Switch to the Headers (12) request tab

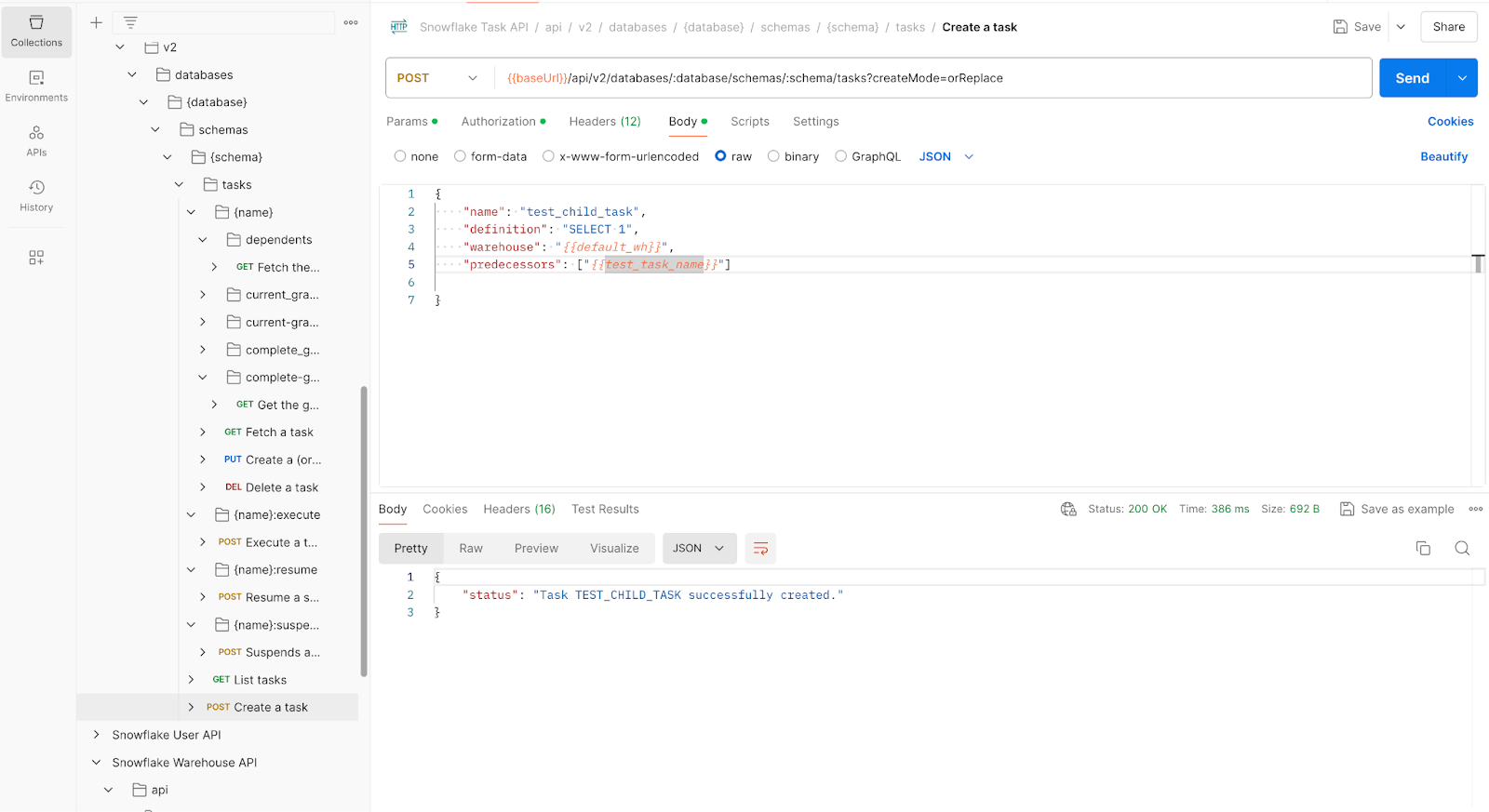coord(605,122)
